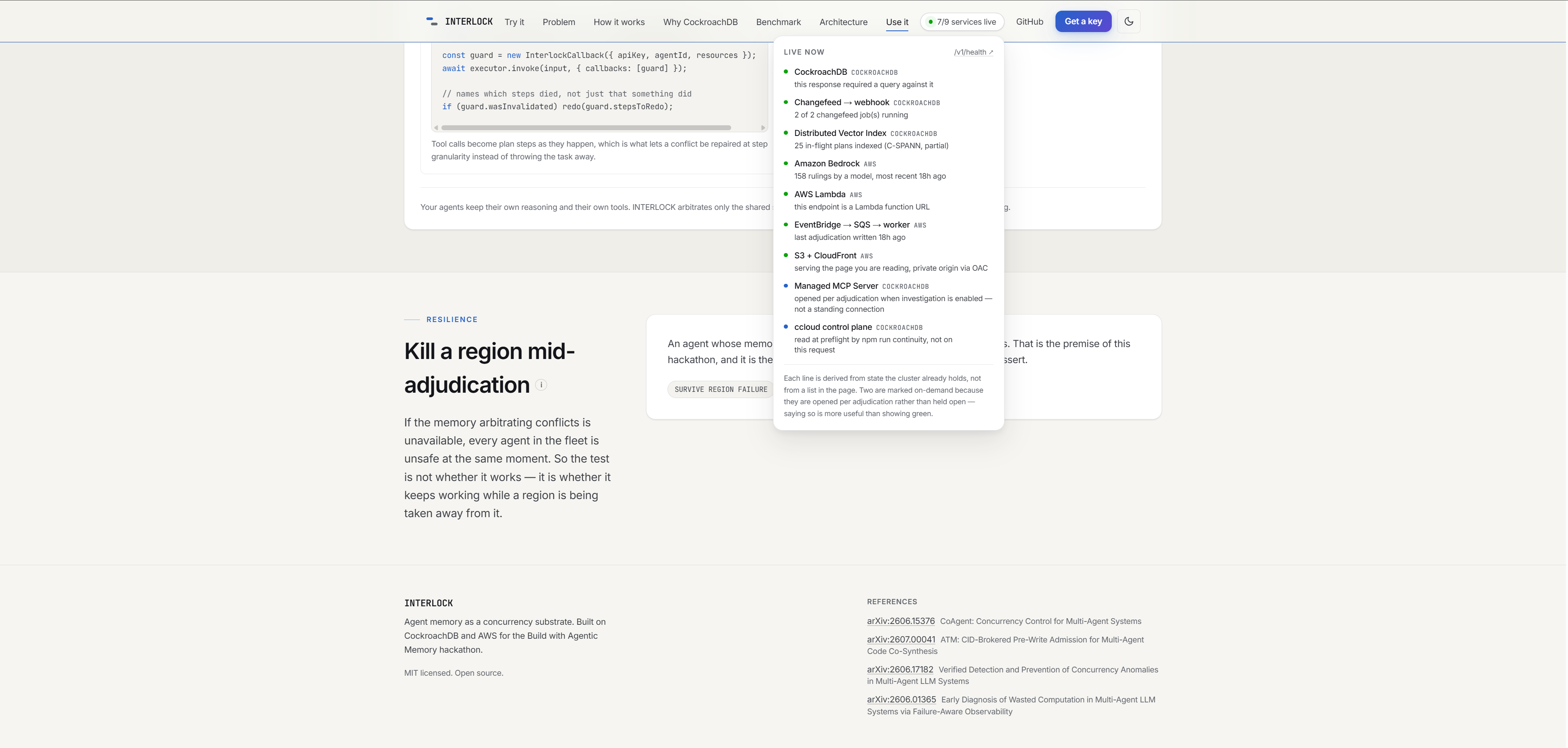Click green dot next to 'Changefeed → webhook'
Viewport: 1568px width, 748px height.
[786, 102]
